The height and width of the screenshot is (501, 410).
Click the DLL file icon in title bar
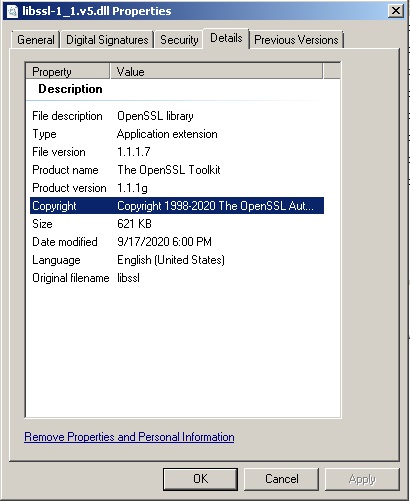click(x=12, y=11)
